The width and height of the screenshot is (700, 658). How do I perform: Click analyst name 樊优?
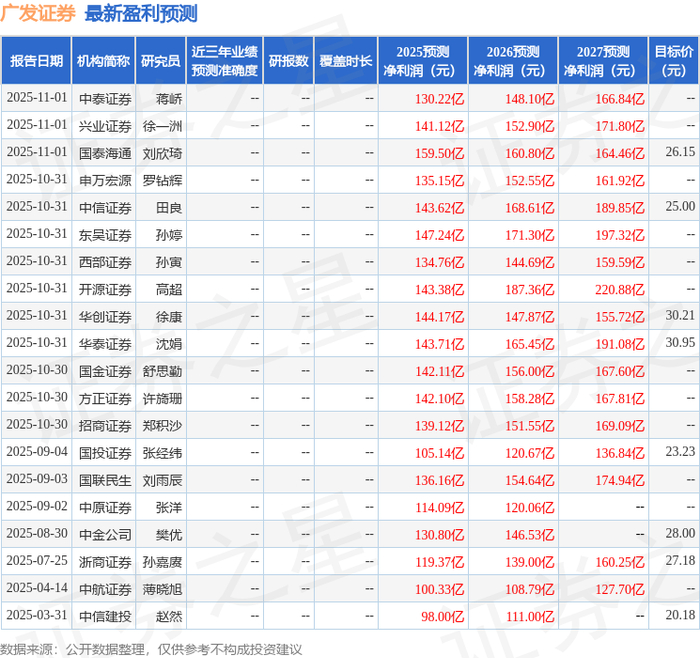point(169,535)
